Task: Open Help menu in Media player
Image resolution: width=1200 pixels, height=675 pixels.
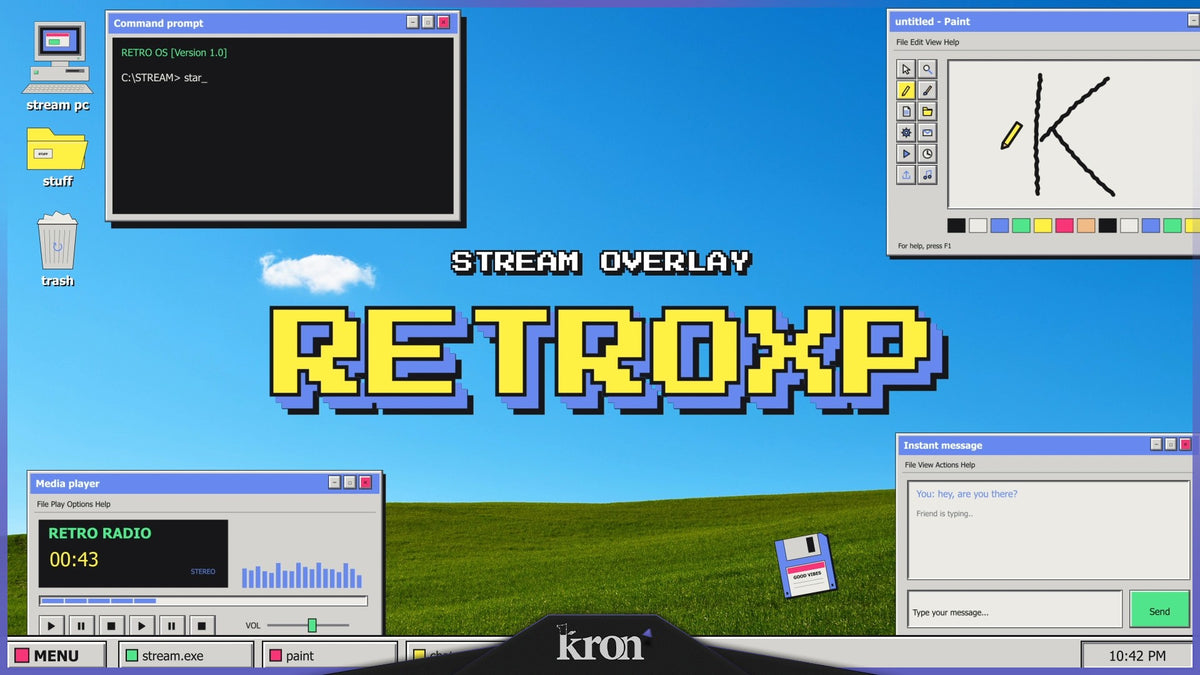Action: point(103,504)
